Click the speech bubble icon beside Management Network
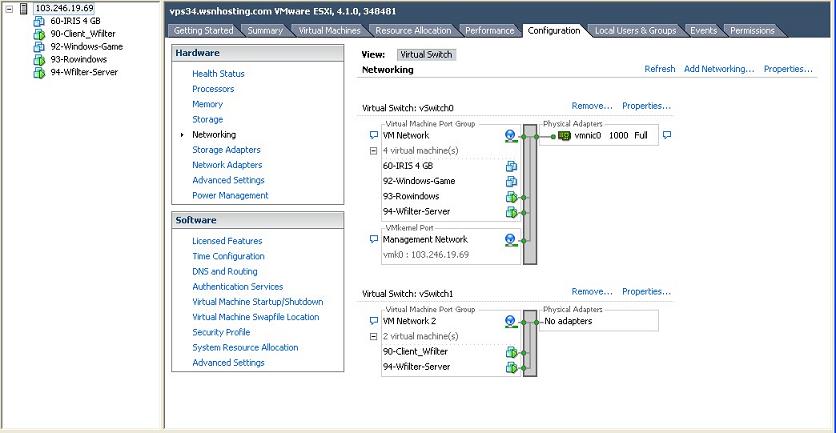836x433 pixels. 374,239
